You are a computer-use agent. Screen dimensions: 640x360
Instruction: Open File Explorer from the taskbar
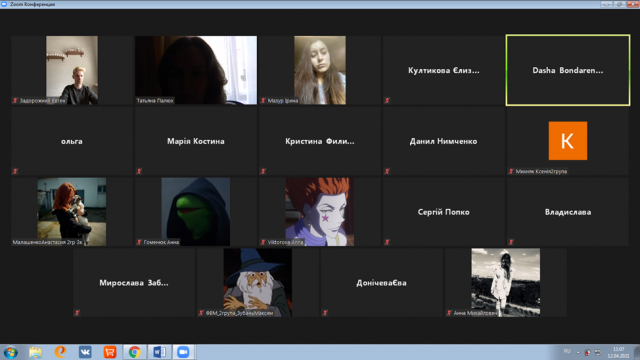click(36, 352)
